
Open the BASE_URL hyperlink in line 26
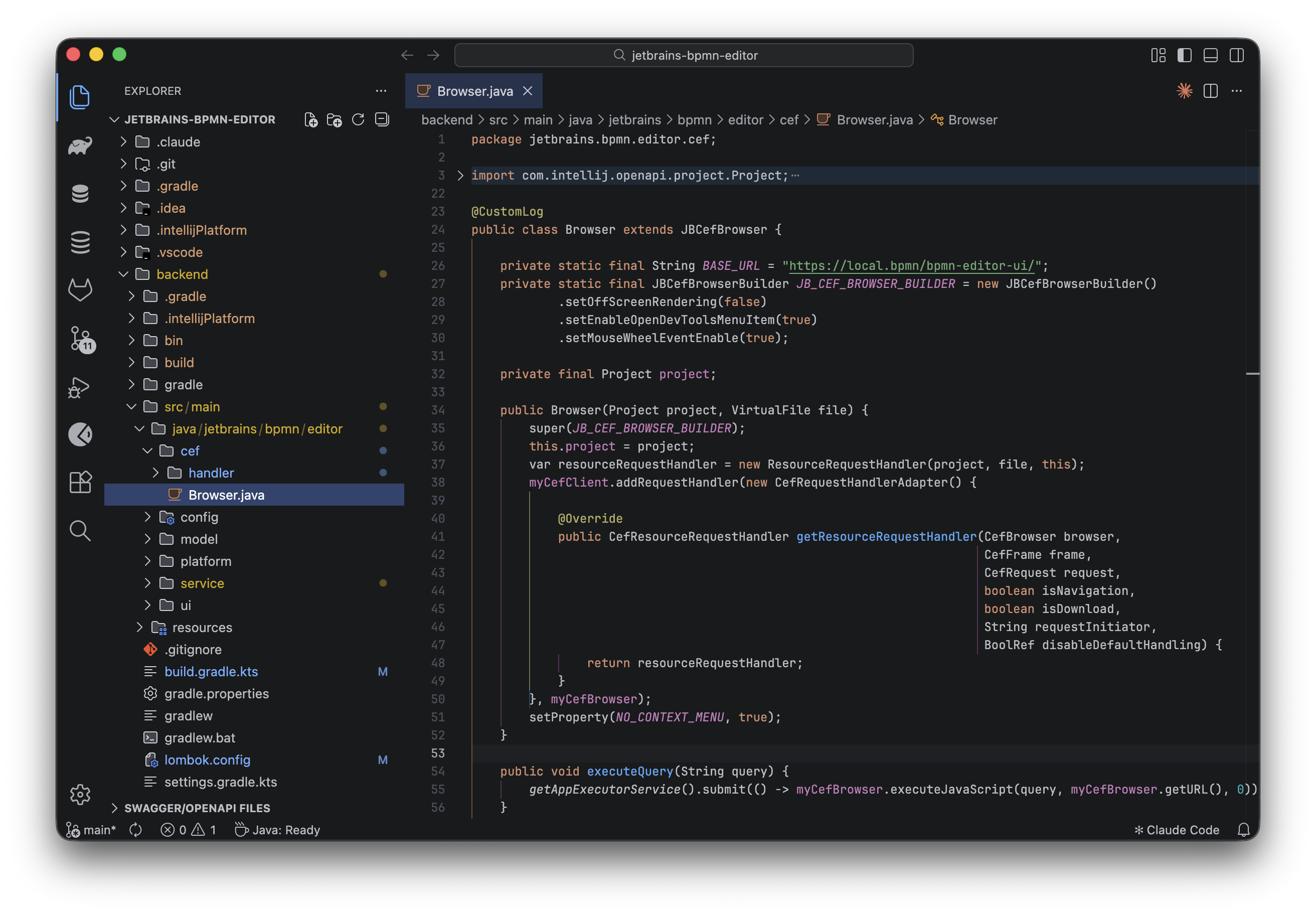click(x=911, y=265)
